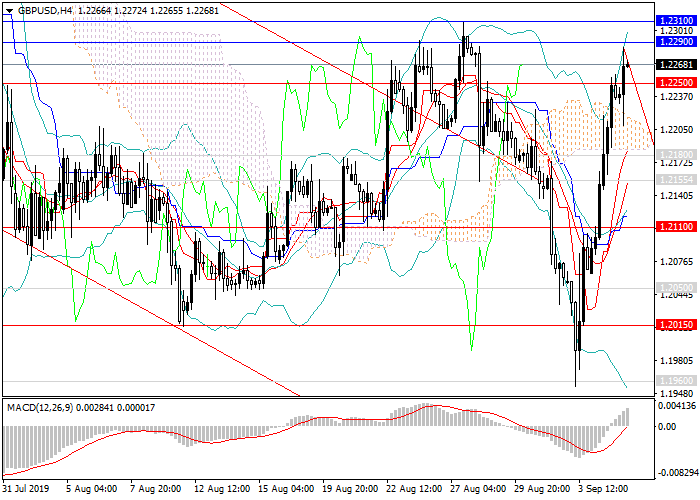Click the black current price 1.22681 tag

coord(675,64)
